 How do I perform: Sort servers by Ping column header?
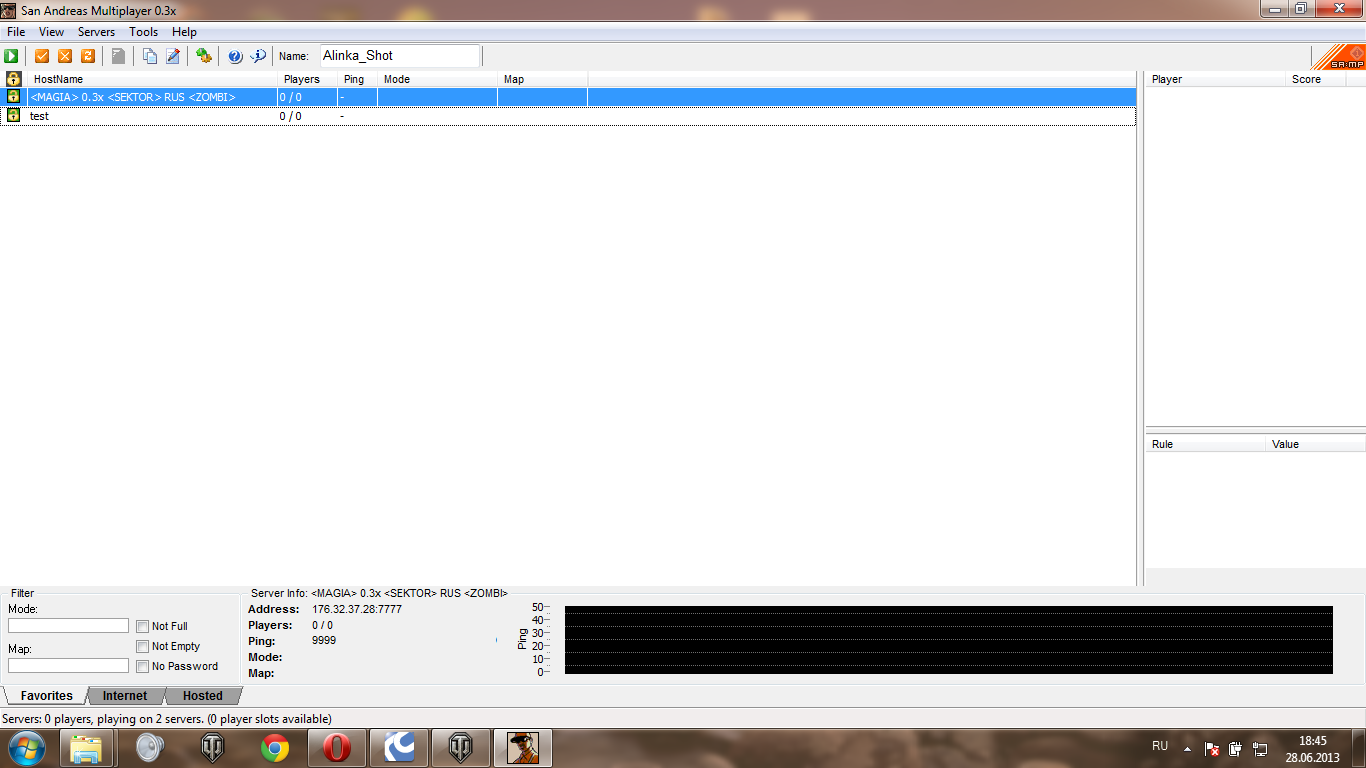click(x=357, y=79)
